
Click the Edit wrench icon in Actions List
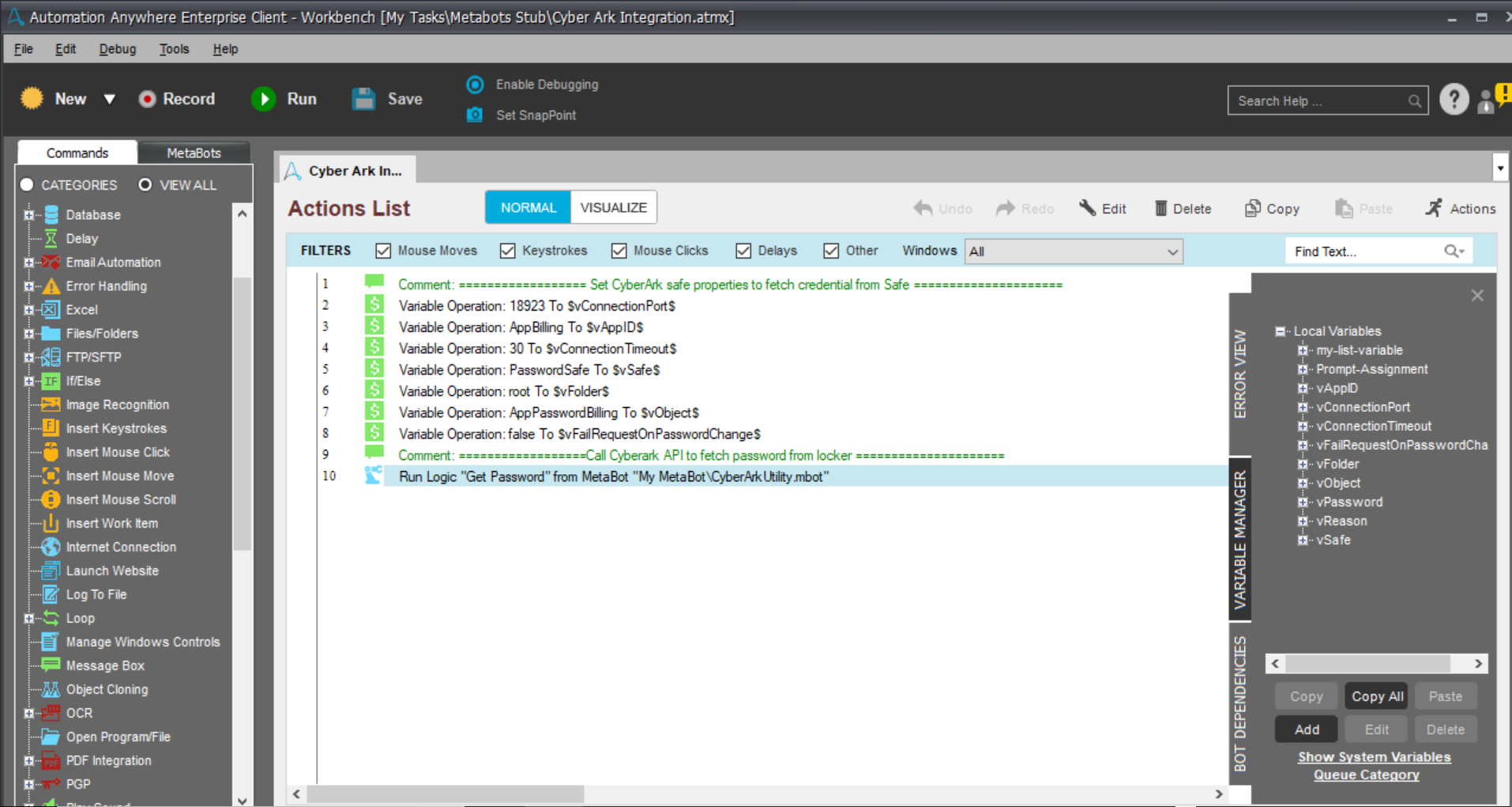[1088, 208]
